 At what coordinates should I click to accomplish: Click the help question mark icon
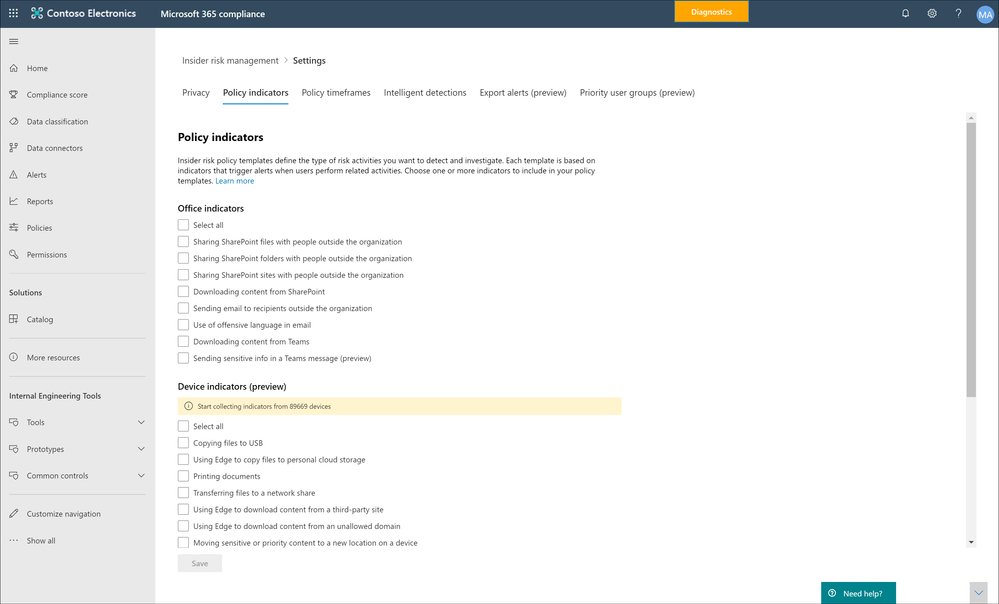pos(958,13)
